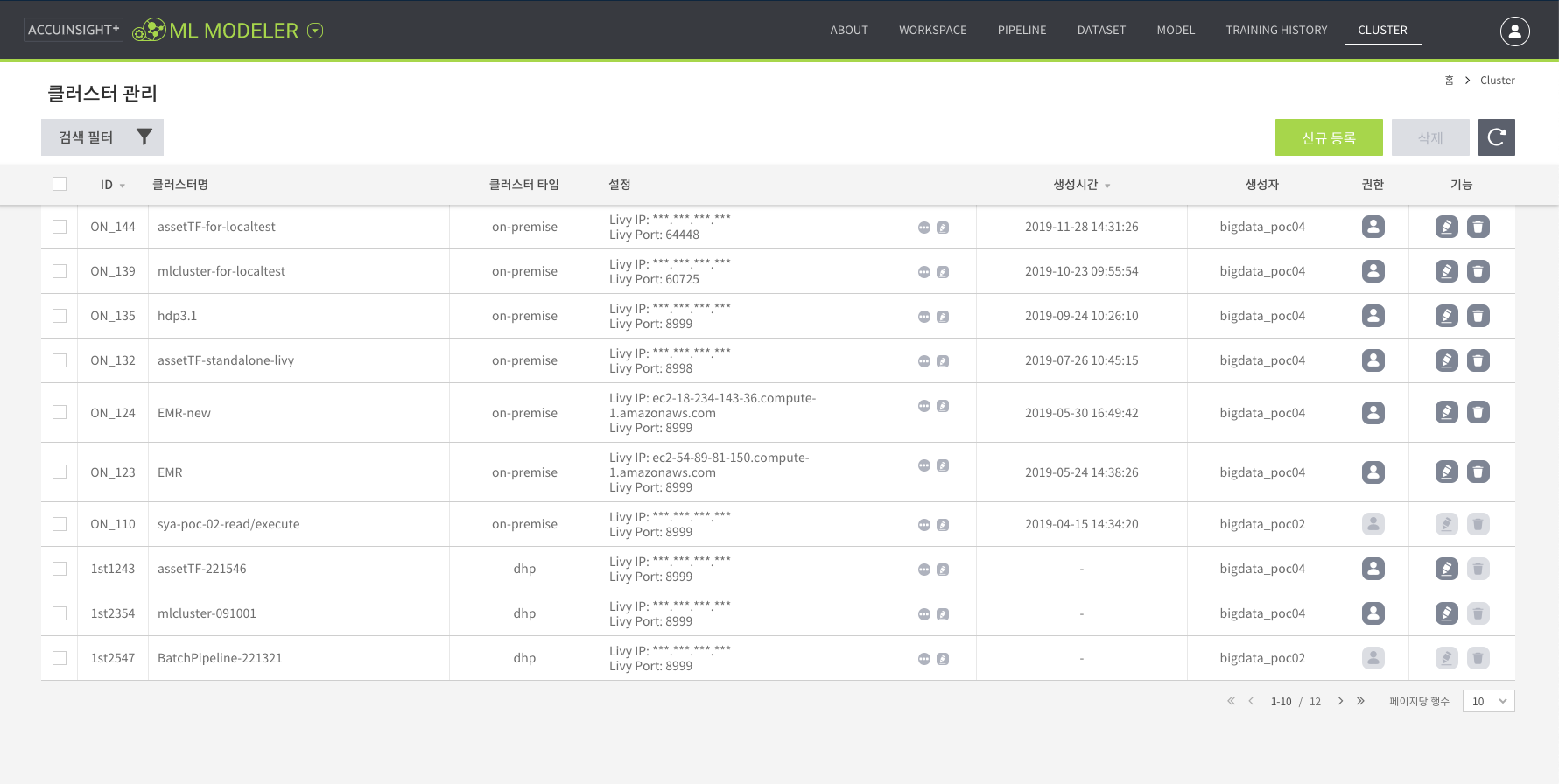Screen dimensions: 1559x784
Task: Click the 신규 등록 button
Action: pos(1329,137)
